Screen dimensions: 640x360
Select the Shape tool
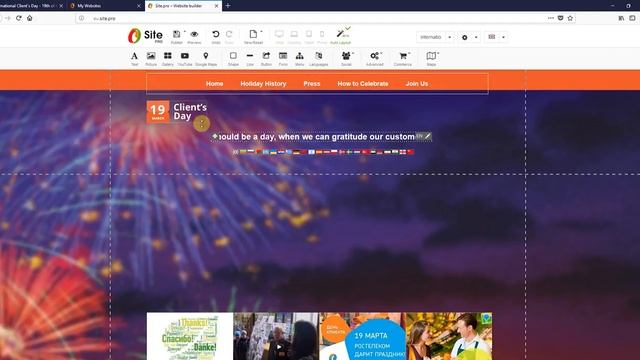pos(233,56)
